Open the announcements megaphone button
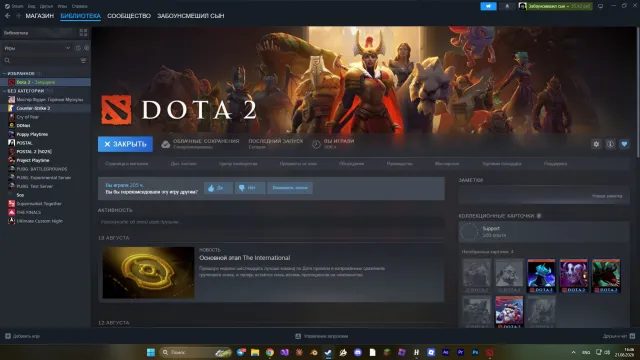Image resolution: width=640 pixels, height=360 pixels. [x=488, y=6]
